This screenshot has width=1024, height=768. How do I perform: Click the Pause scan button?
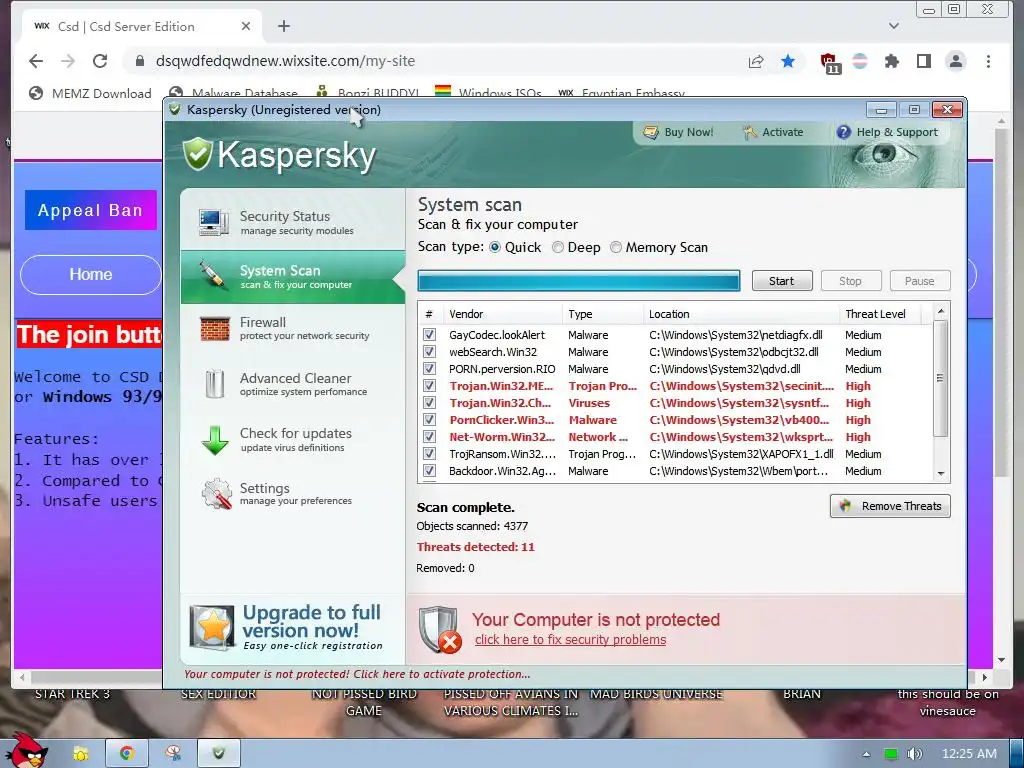pos(920,281)
